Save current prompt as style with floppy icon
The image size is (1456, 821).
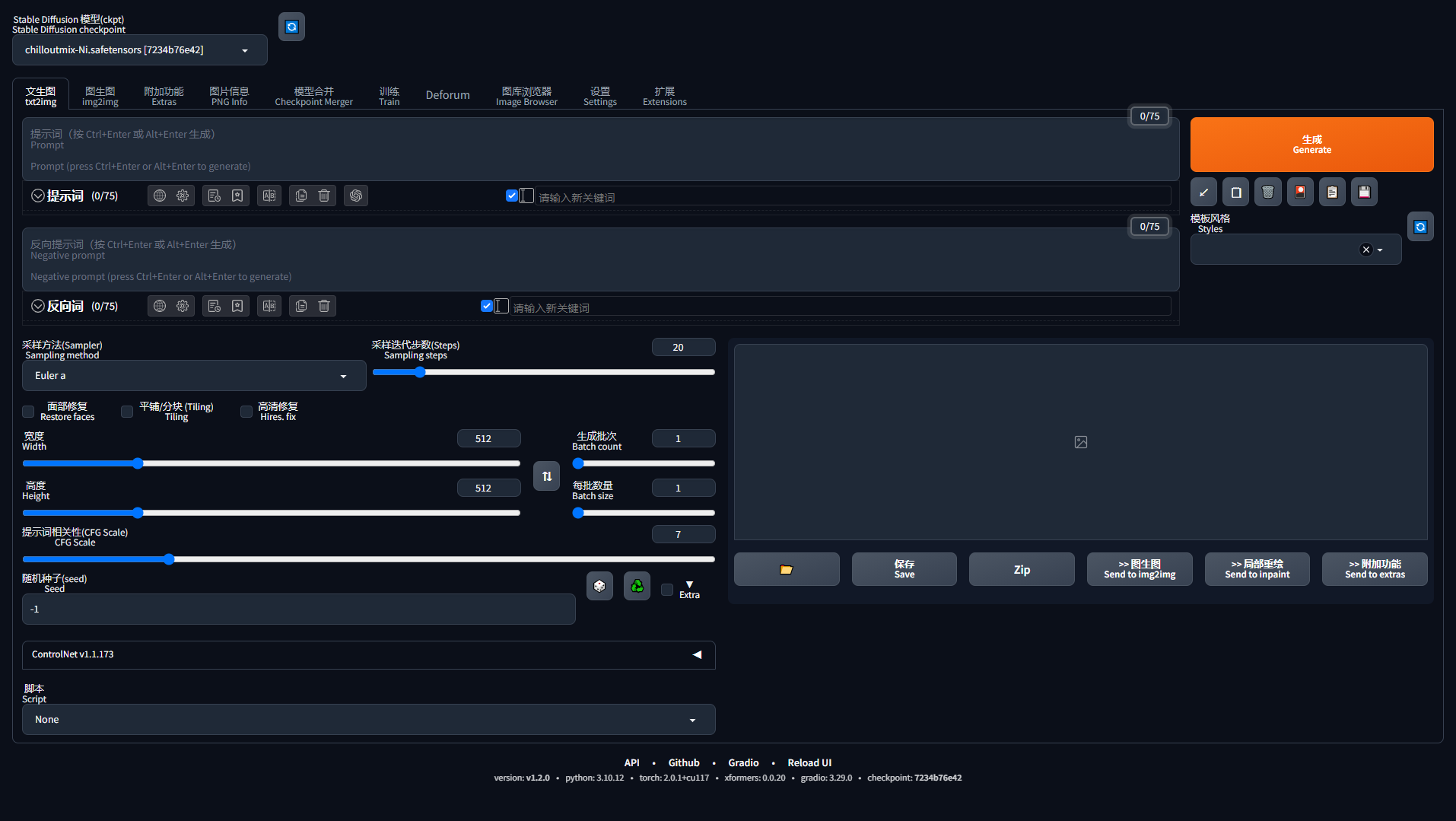tap(1364, 192)
